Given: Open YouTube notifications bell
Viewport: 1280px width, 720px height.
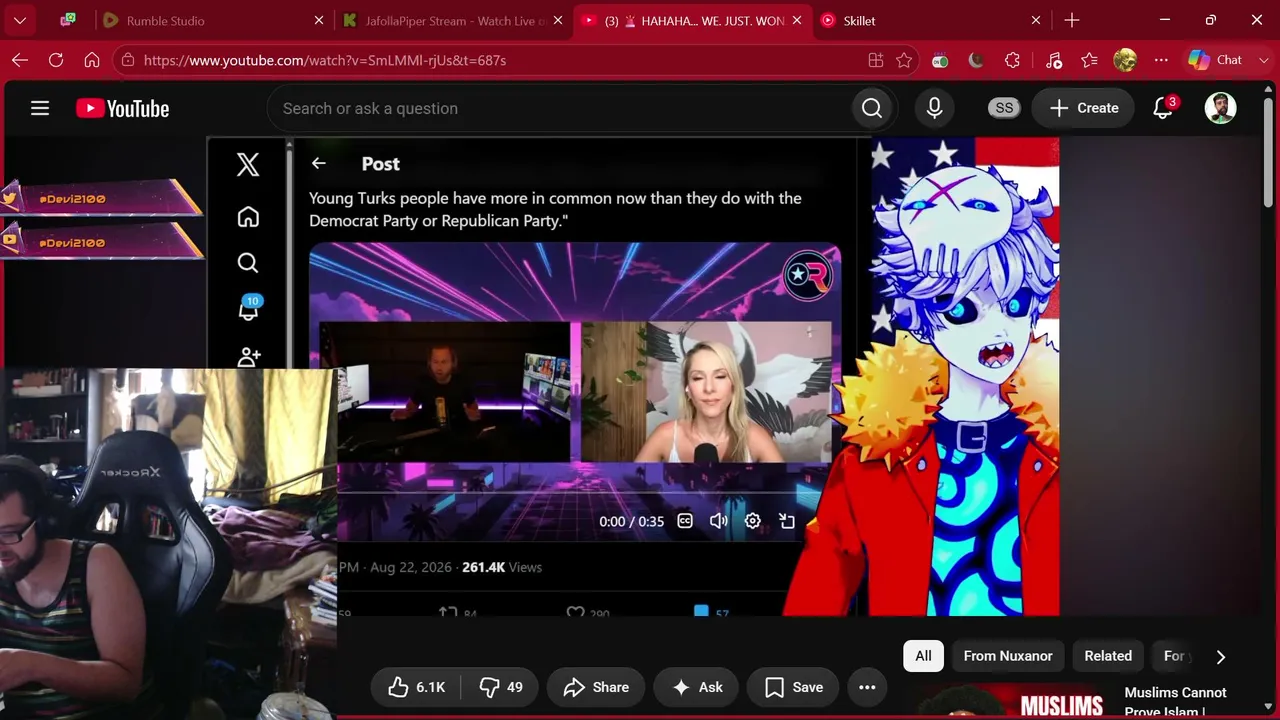Looking at the screenshot, I should tap(1163, 108).
